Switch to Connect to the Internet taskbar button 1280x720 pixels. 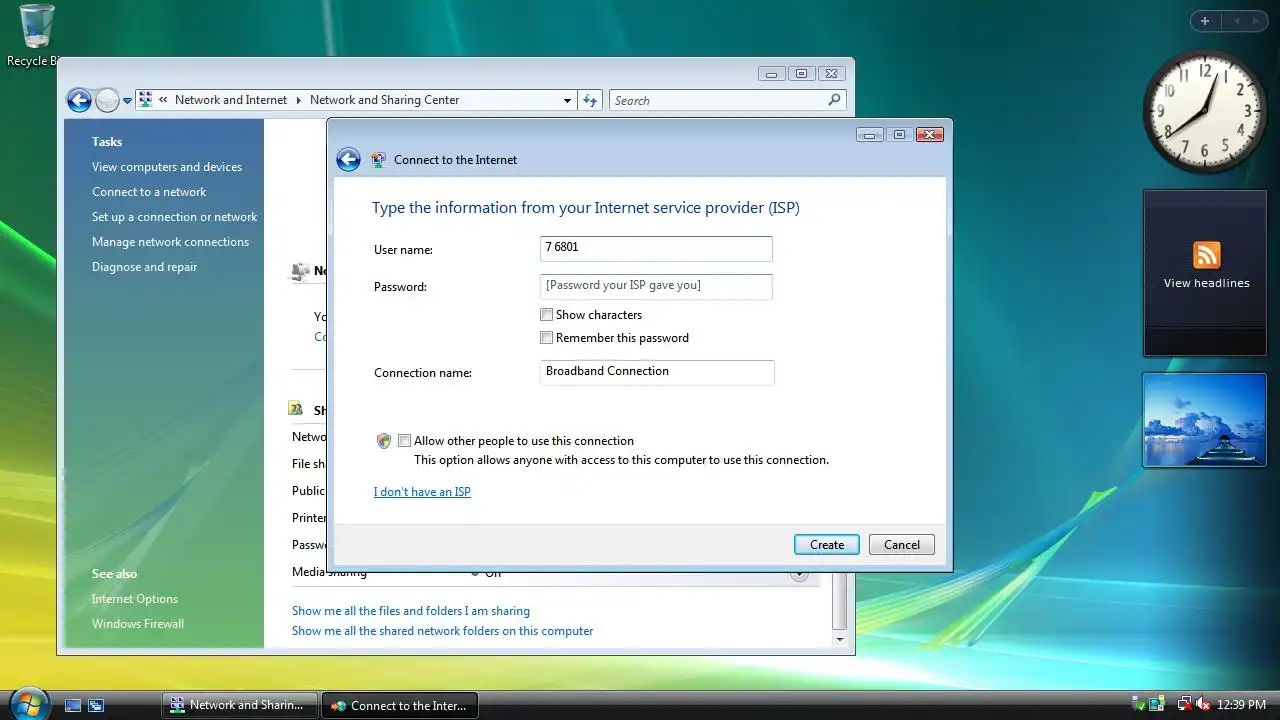pyautogui.click(x=401, y=705)
